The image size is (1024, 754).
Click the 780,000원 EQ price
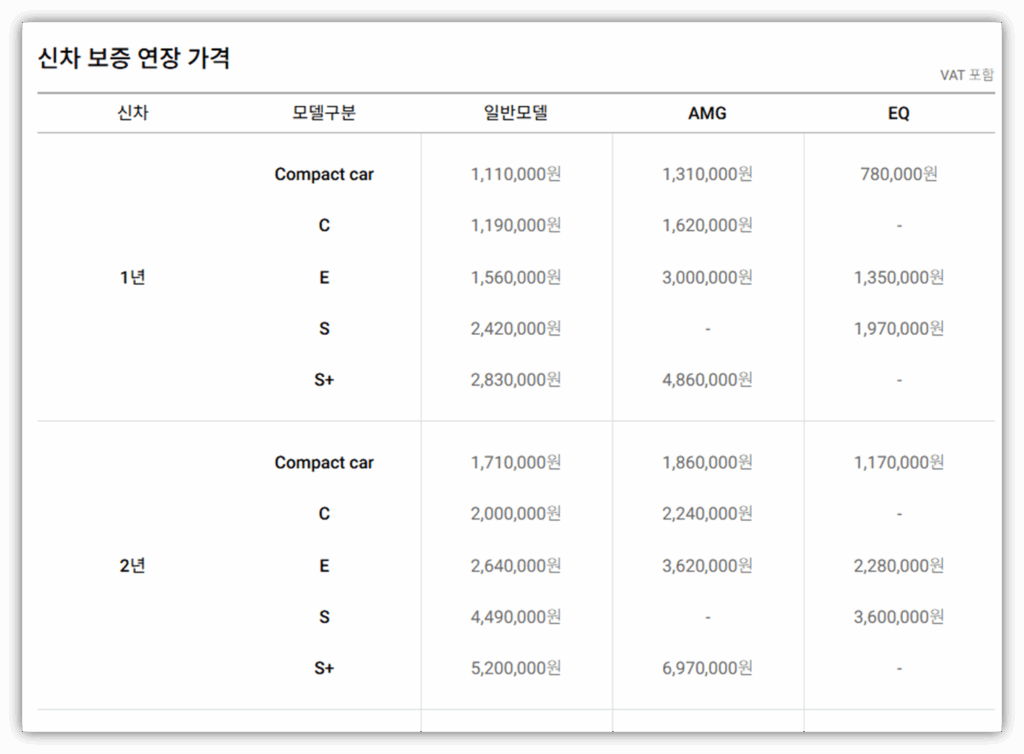[898, 174]
